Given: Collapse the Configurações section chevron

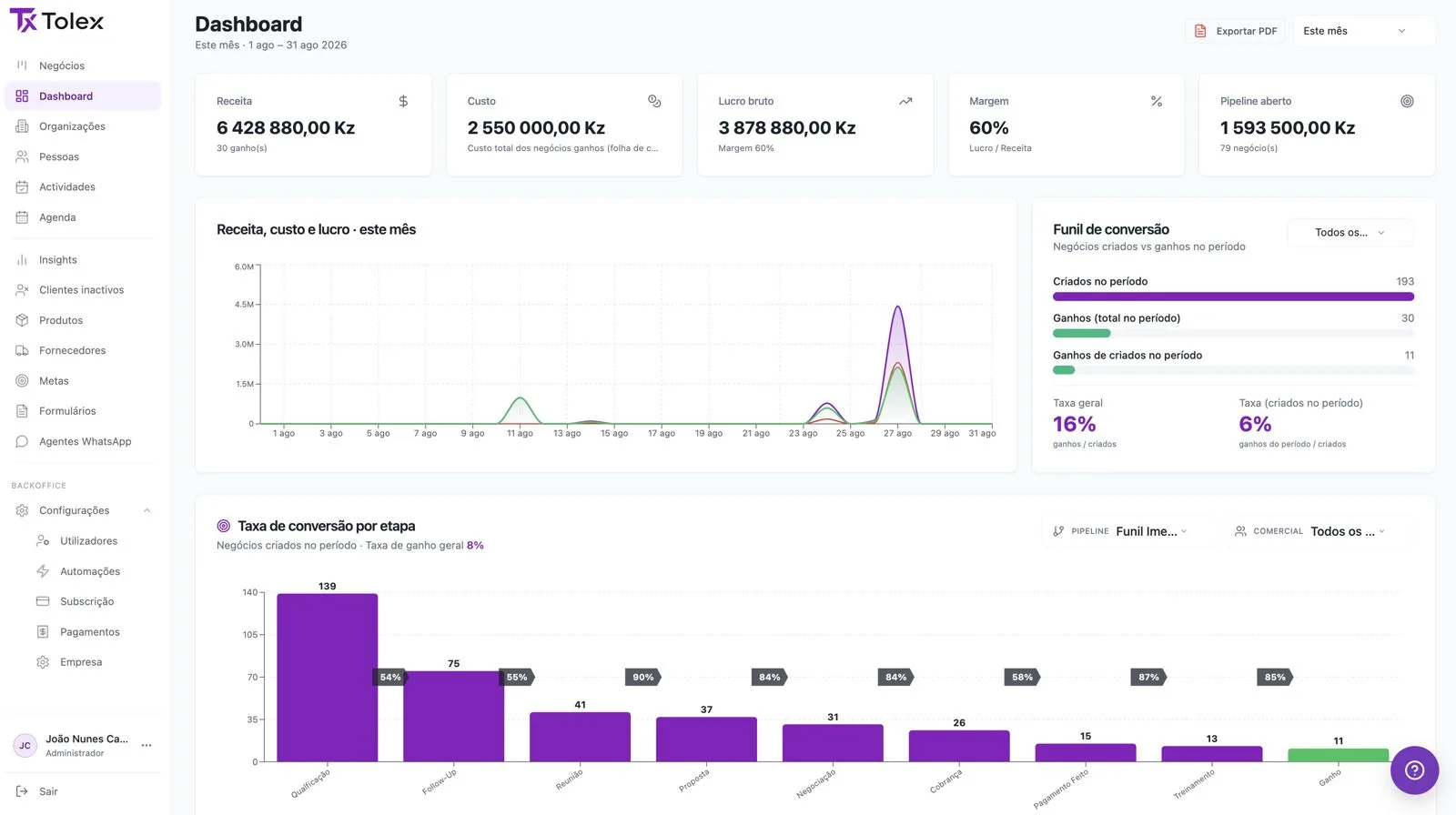Looking at the screenshot, I should [x=147, y=511].
